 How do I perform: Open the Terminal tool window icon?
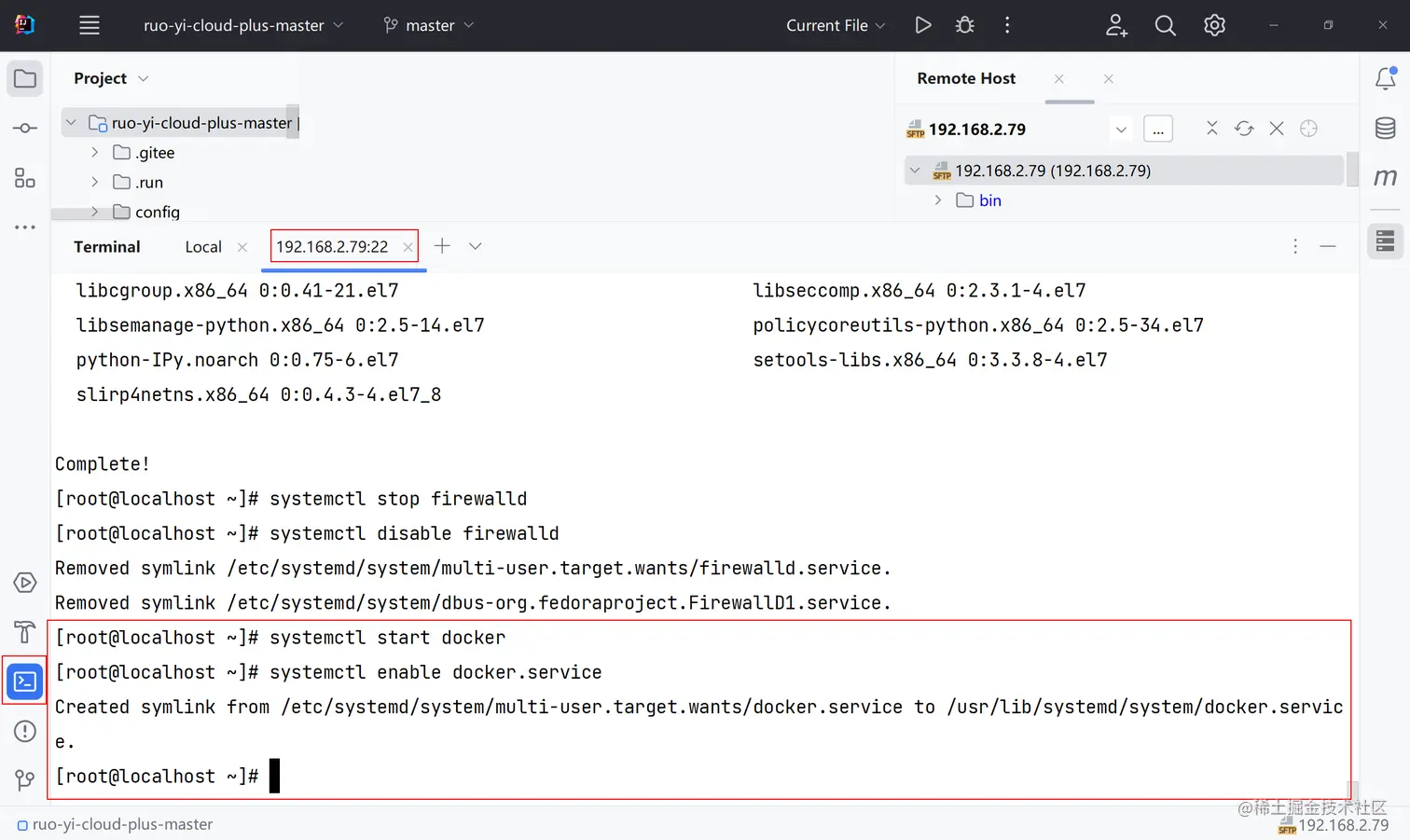coord(25,682)
